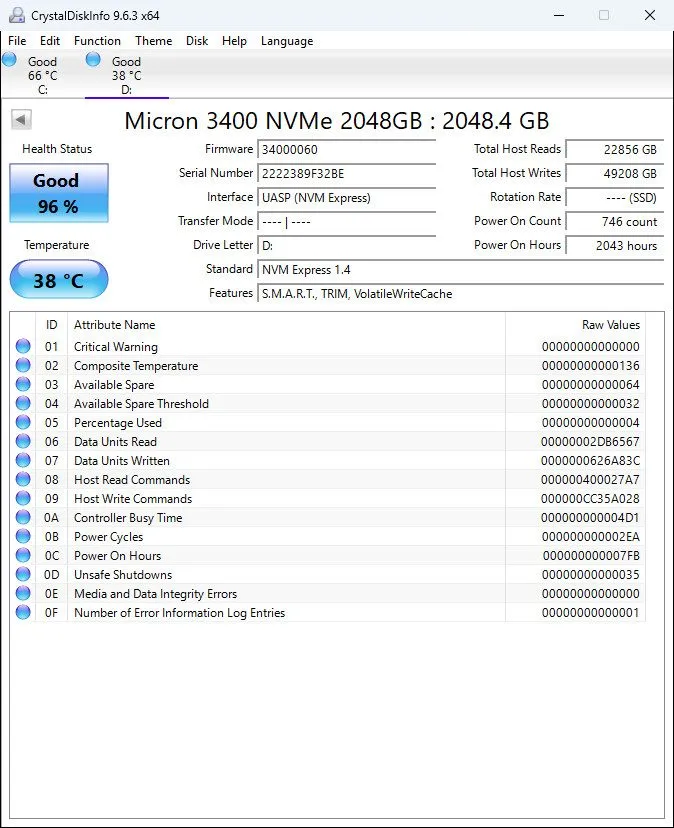Click the Host Write Commands status orb
Image resolution: width=674 pixels, height=828 pixels.
click(x=23, y=498)
